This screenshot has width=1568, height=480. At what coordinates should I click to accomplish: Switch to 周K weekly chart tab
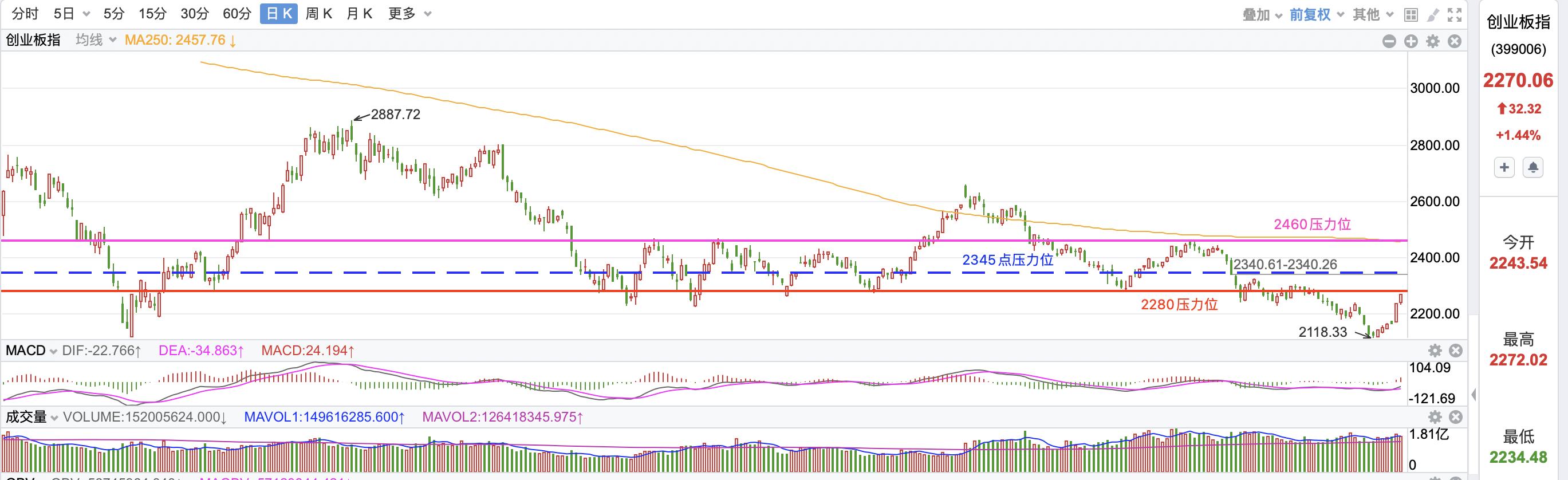coord(318,13)
